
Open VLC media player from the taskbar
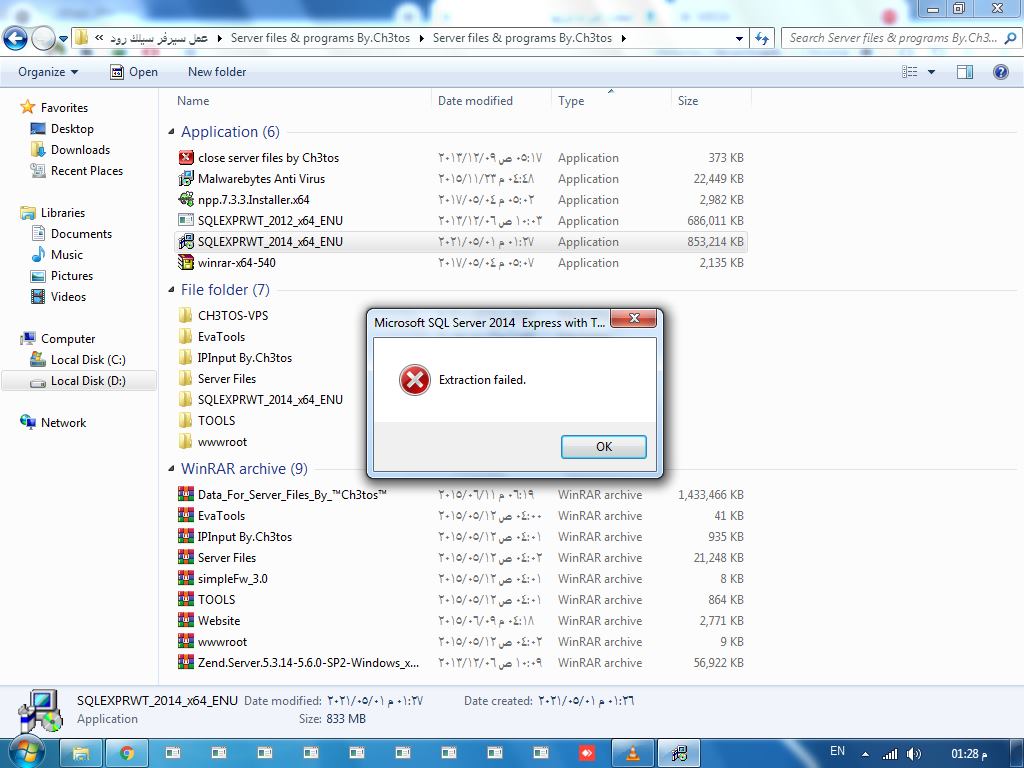[x=632, y=754]
